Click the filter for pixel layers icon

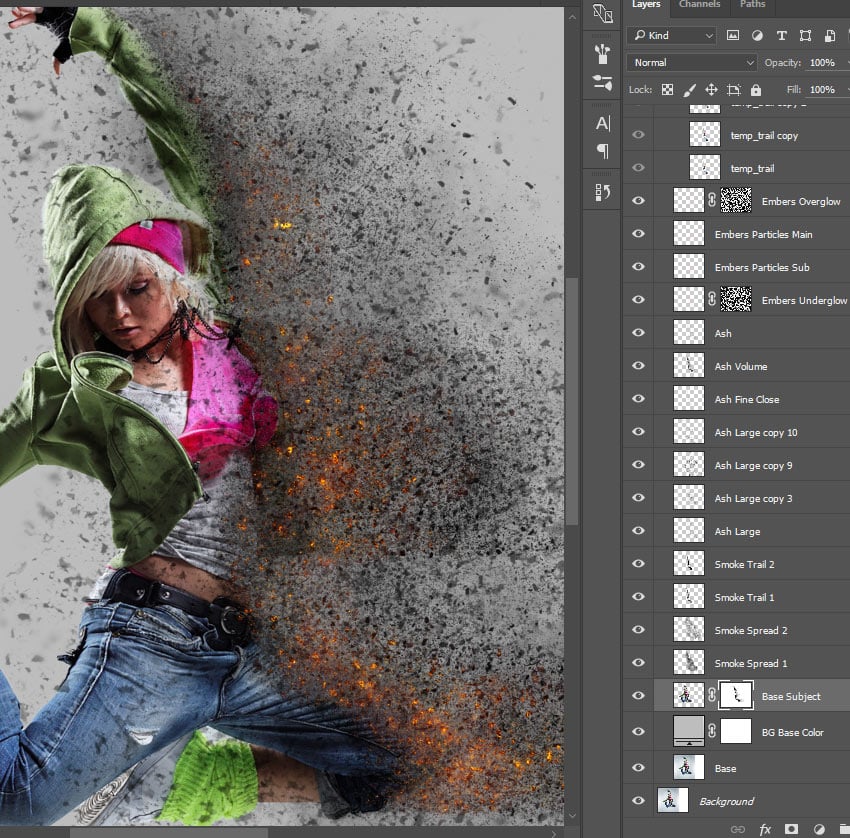(733, 35)
